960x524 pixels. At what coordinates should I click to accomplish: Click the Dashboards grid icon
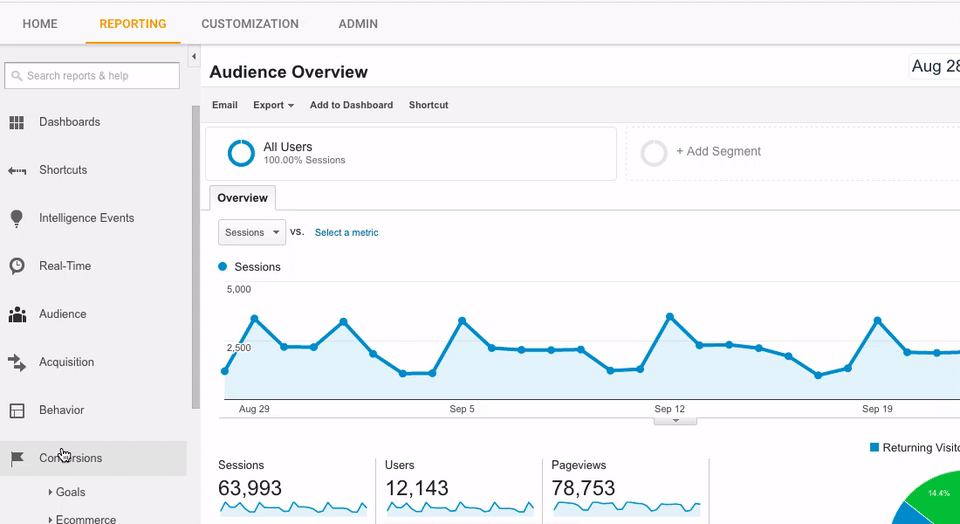coord(17,122)
